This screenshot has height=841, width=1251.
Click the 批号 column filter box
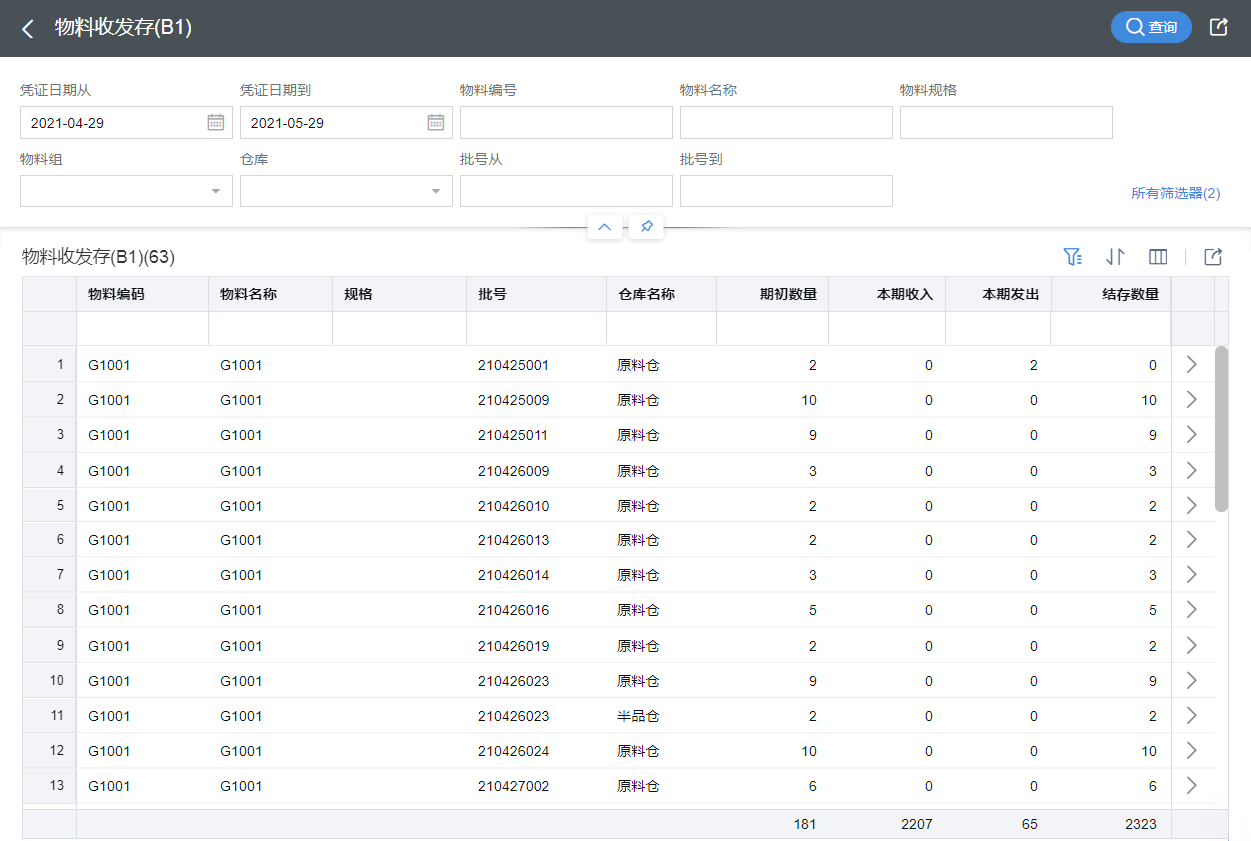coord(536,328)
